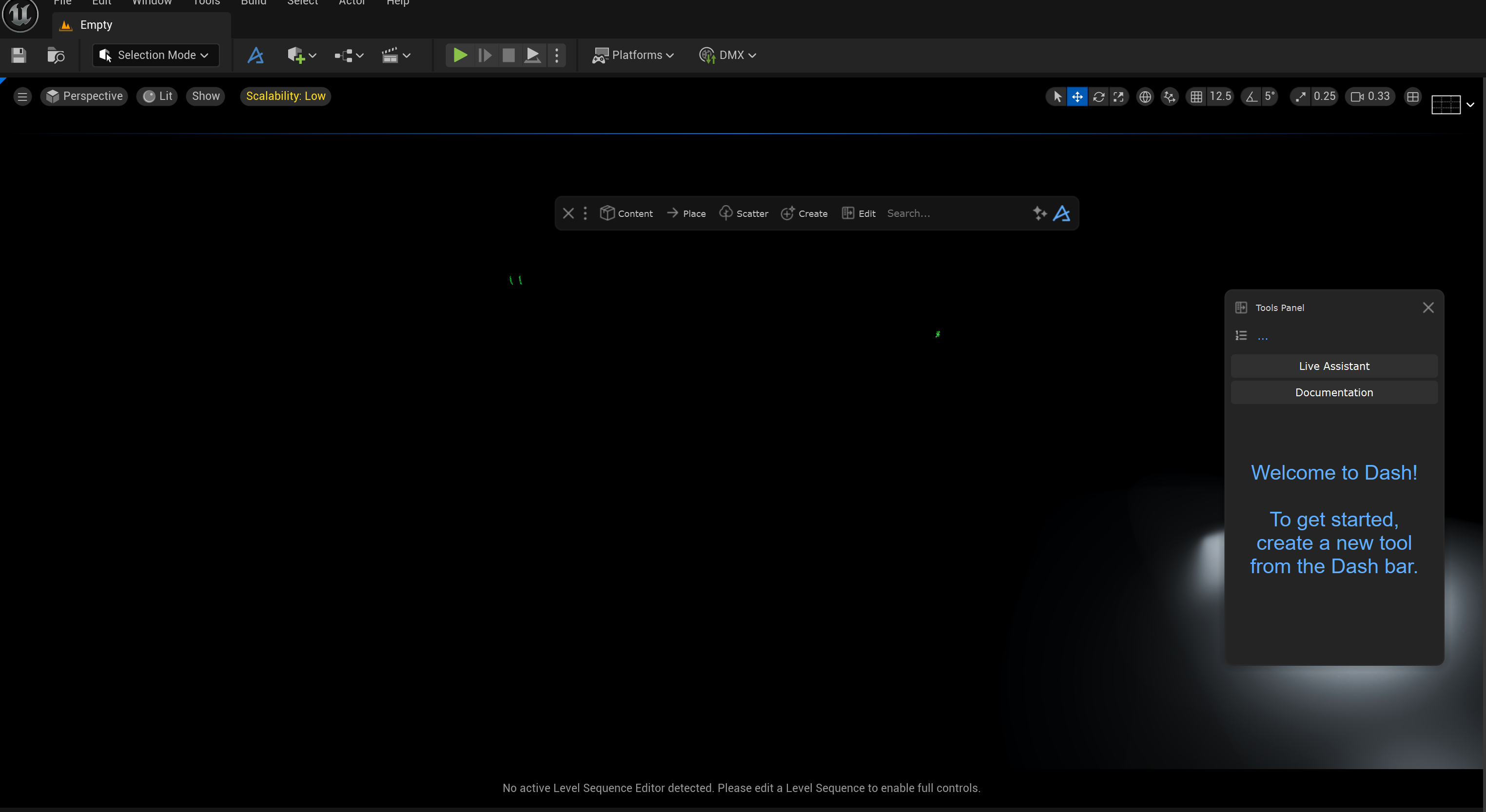The height and width of the screenshot is (812, 1486).
Task: Close the Tools Panel
Action: pos(1428,308)
